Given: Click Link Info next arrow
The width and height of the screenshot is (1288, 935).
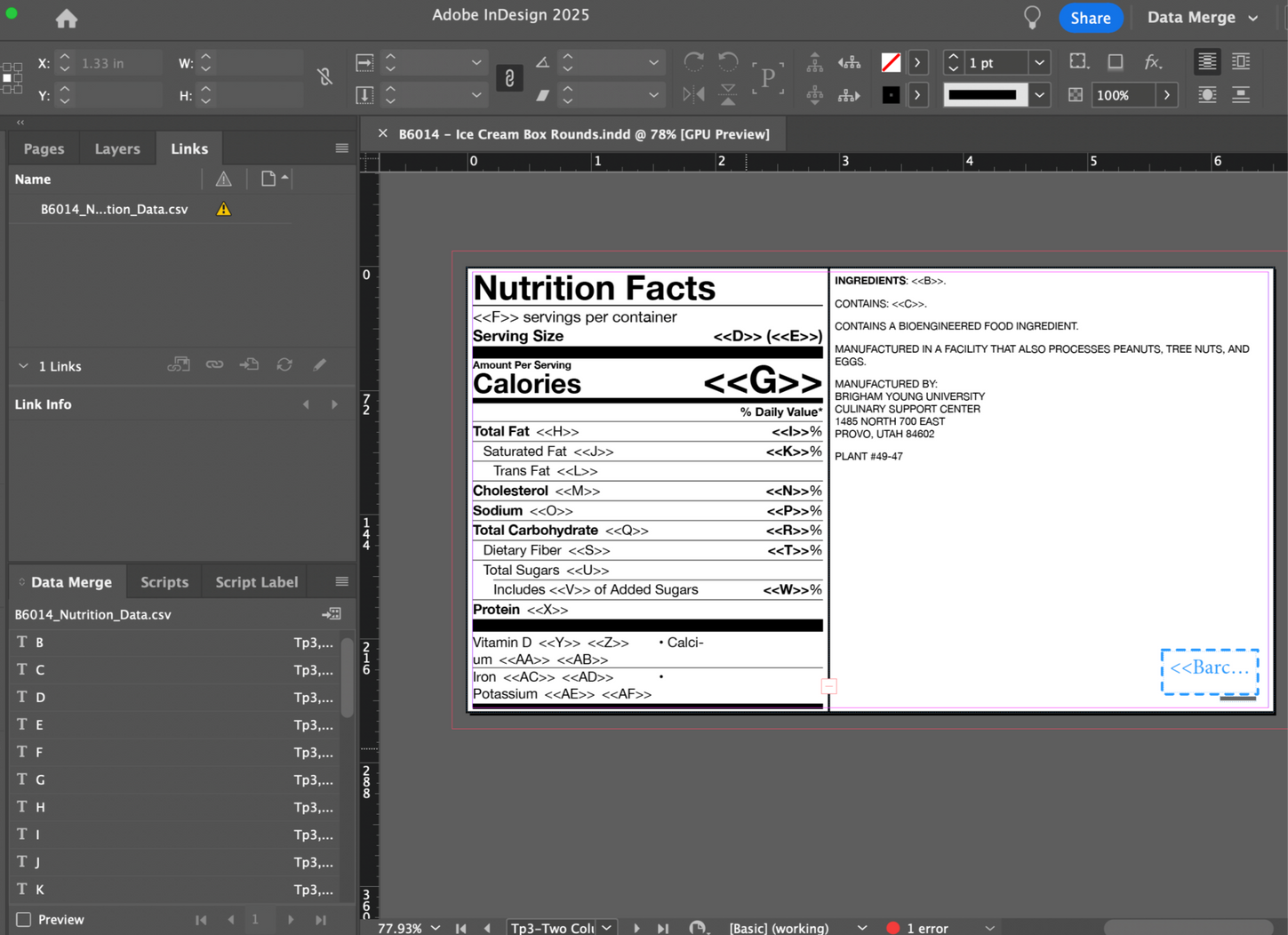Looking at the screenshot, I should coord(334,404).
